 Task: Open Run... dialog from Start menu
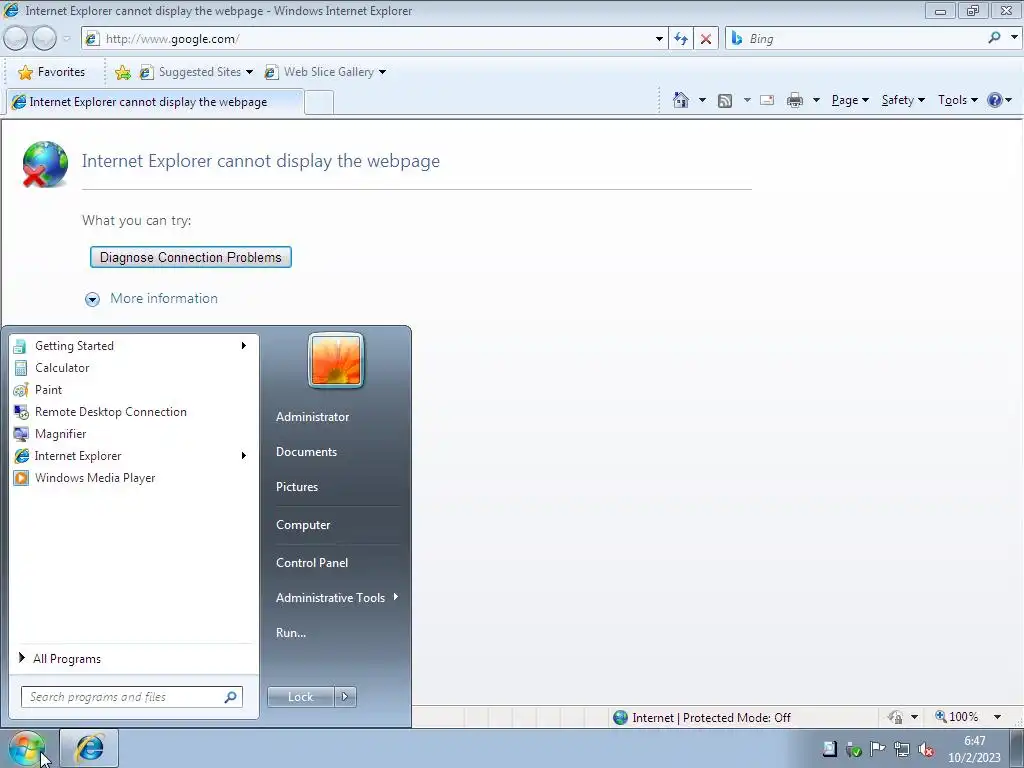coord(291,633)
